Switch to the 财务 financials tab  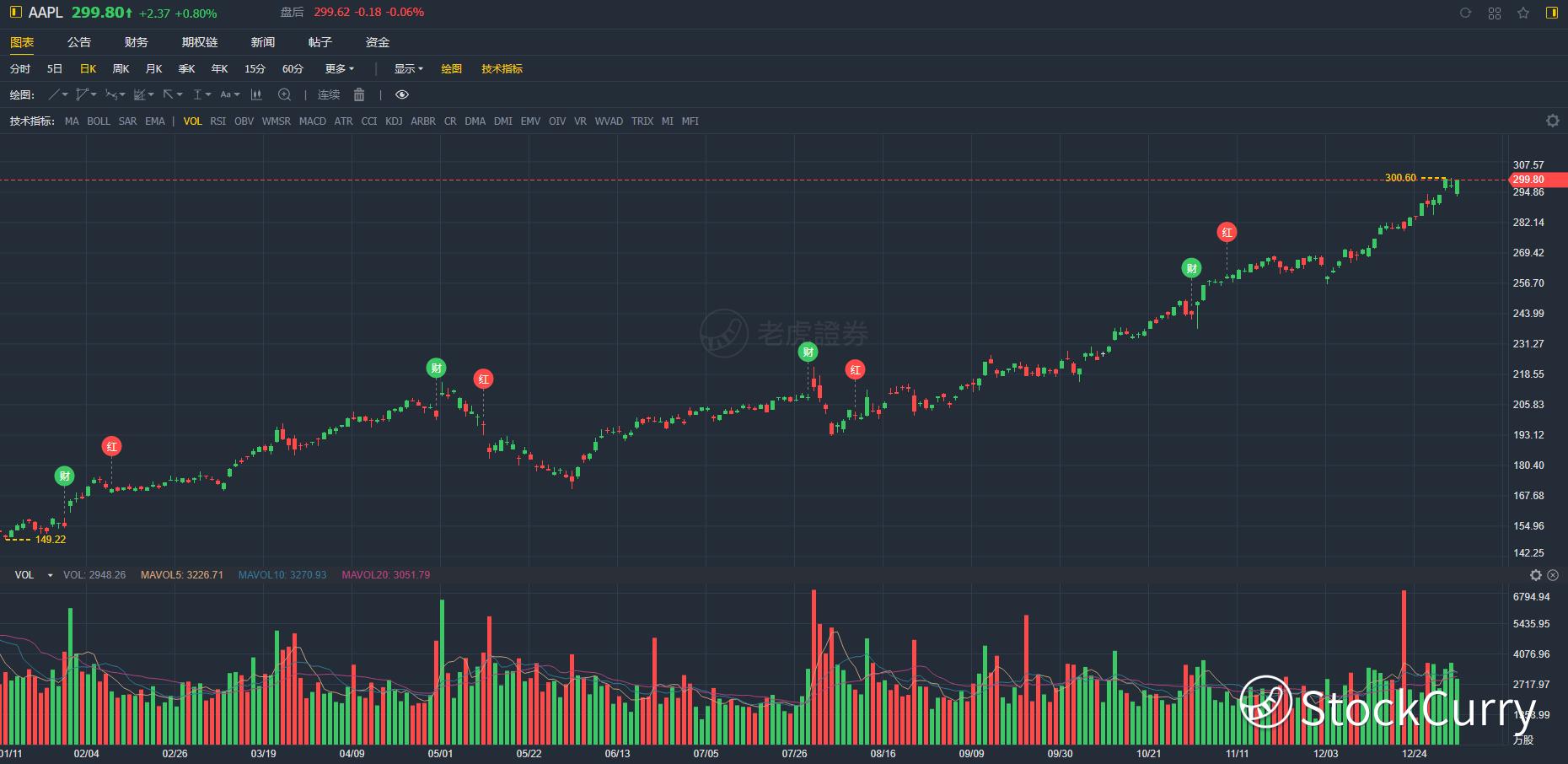(136, 42)
